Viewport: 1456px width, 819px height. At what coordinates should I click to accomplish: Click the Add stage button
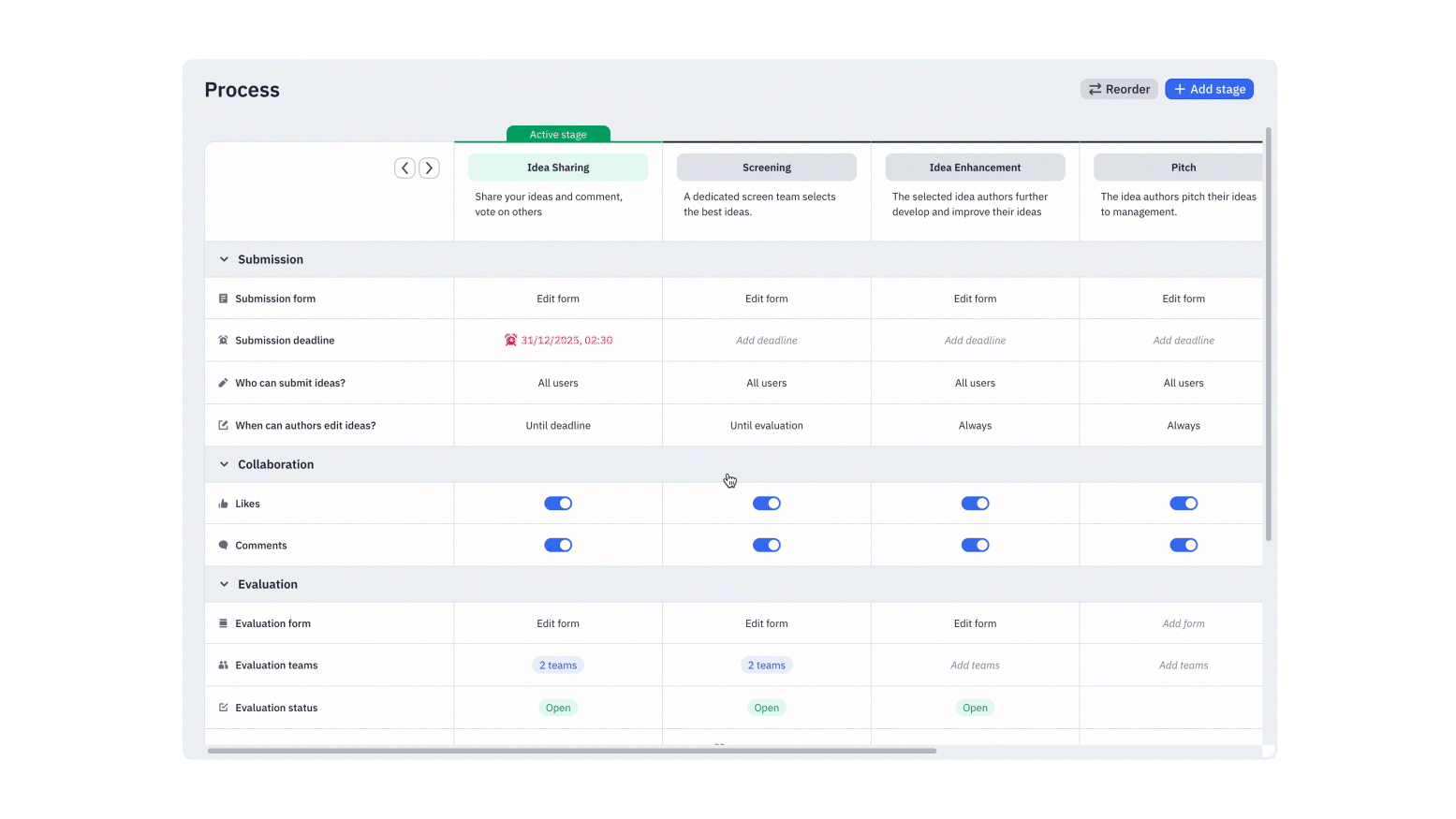(x=1209, y=89)
